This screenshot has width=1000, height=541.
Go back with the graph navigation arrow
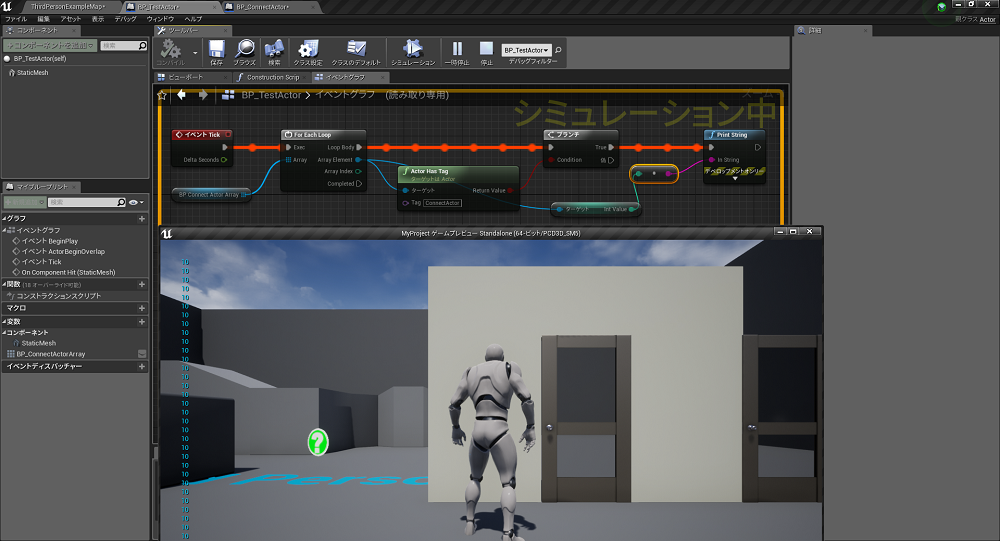click(182, 94)
